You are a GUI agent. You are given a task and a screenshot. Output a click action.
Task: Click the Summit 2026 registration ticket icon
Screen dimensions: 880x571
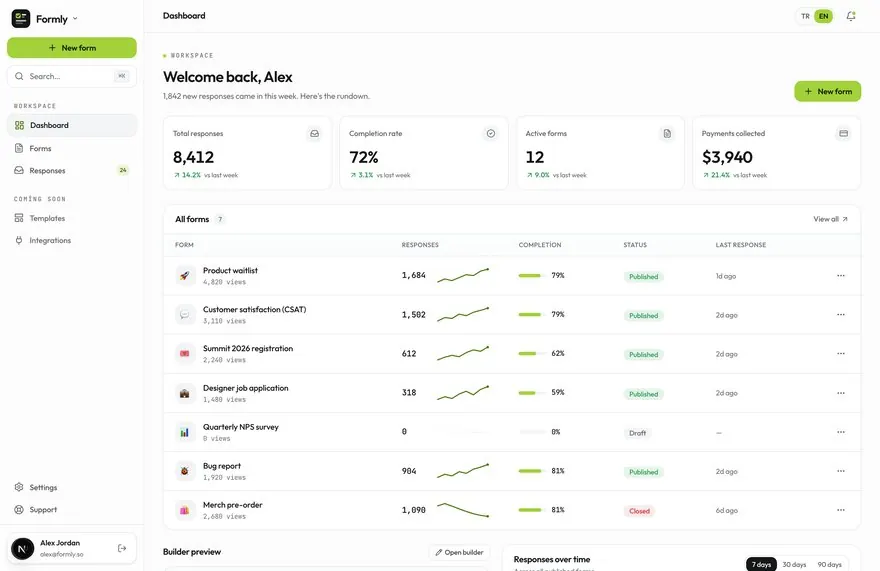pos(185,354)
